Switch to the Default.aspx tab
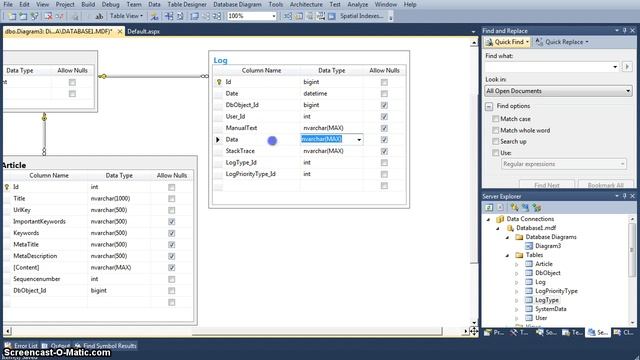This screenshot has width=640, height=360. coord(143,31)
